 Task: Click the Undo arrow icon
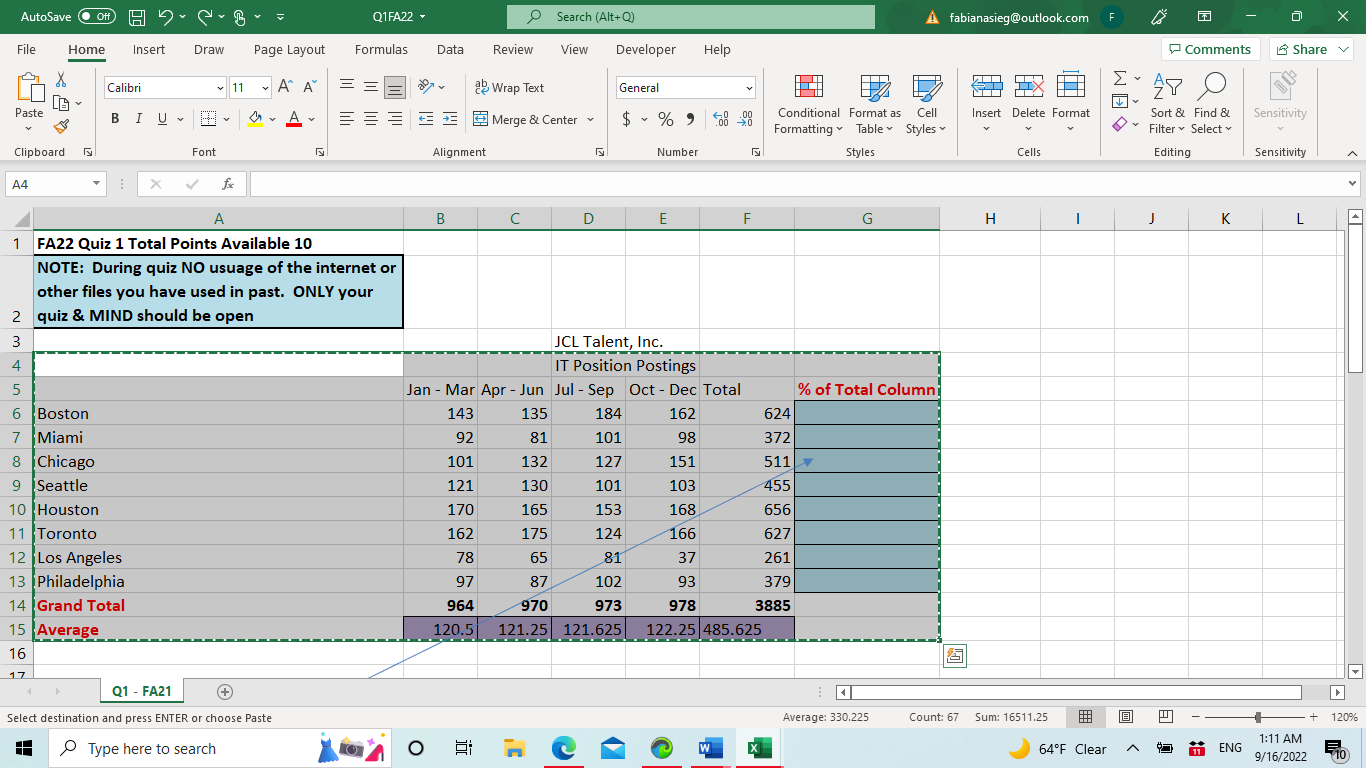coord(166,17)
